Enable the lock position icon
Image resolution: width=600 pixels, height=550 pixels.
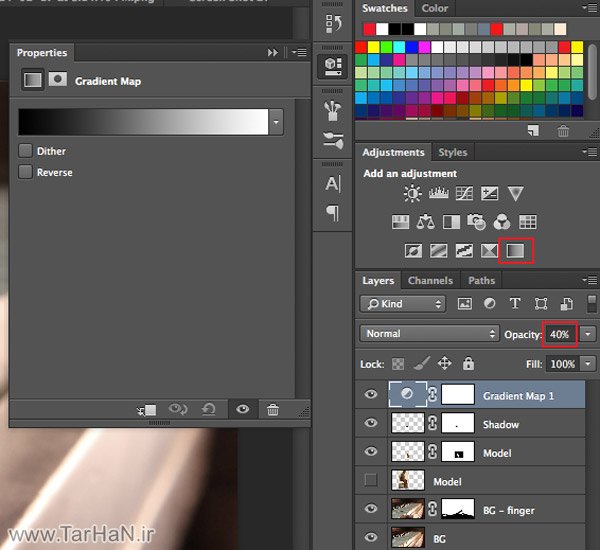click(444, 364)
